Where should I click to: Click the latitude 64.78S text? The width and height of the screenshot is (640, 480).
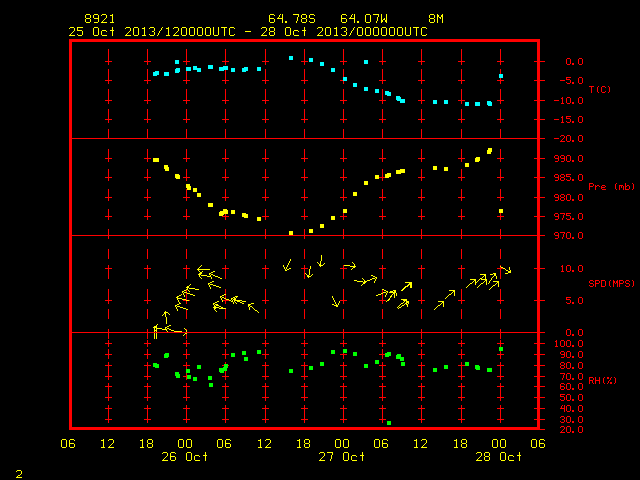(x=292, y=19)
